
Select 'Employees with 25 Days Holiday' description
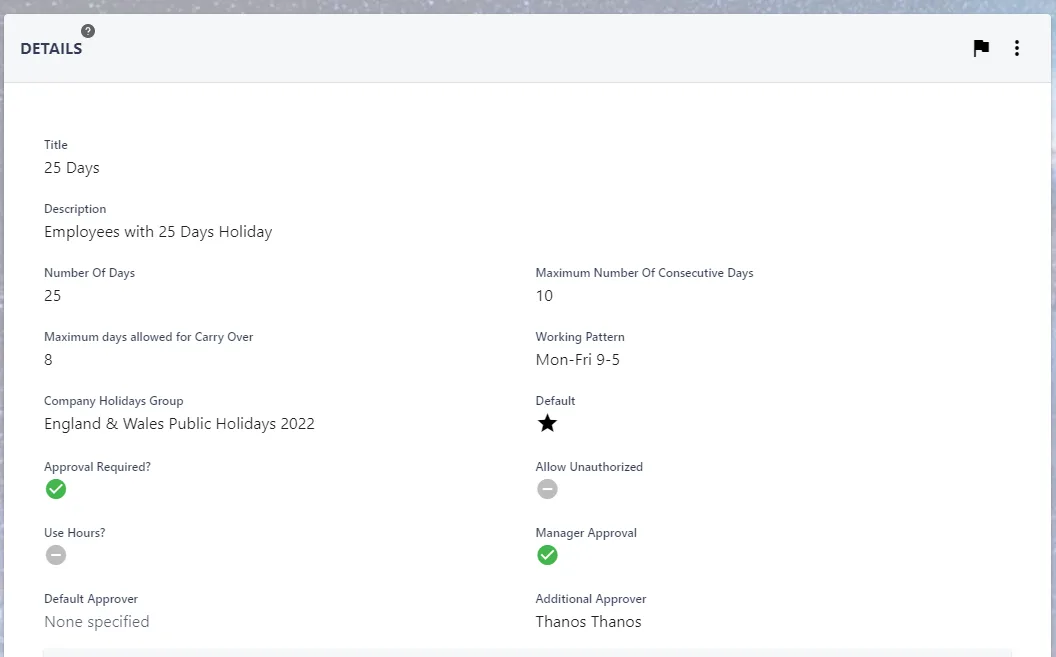[158, 232]
